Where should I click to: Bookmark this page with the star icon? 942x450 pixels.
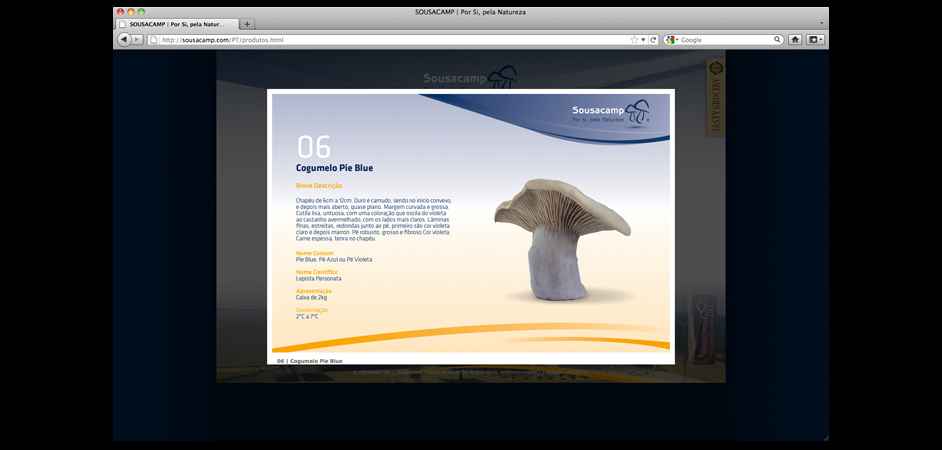634,40
